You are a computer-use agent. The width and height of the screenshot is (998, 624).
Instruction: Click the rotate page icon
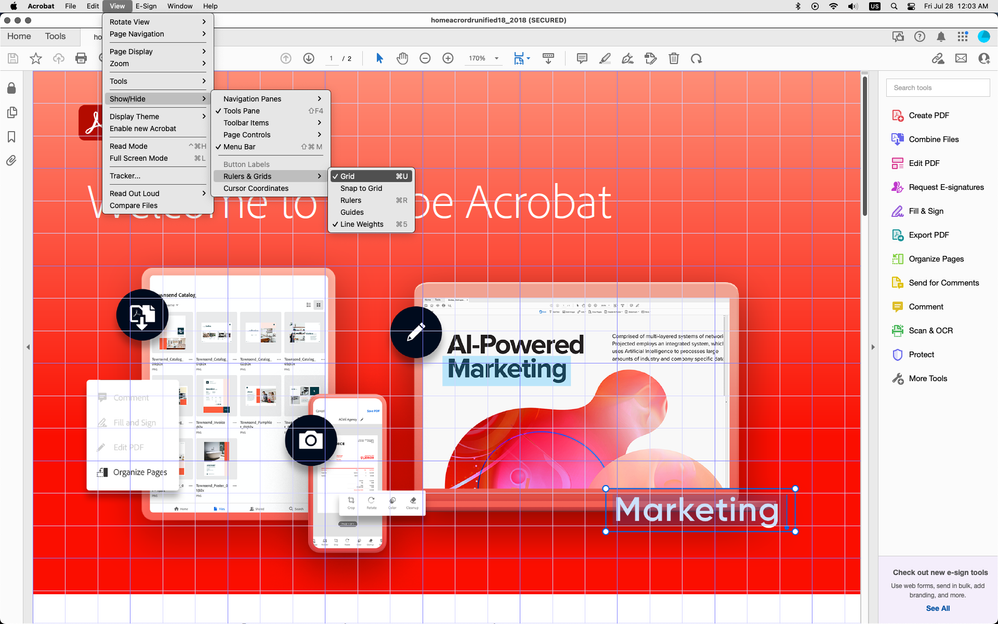[696, 59]
